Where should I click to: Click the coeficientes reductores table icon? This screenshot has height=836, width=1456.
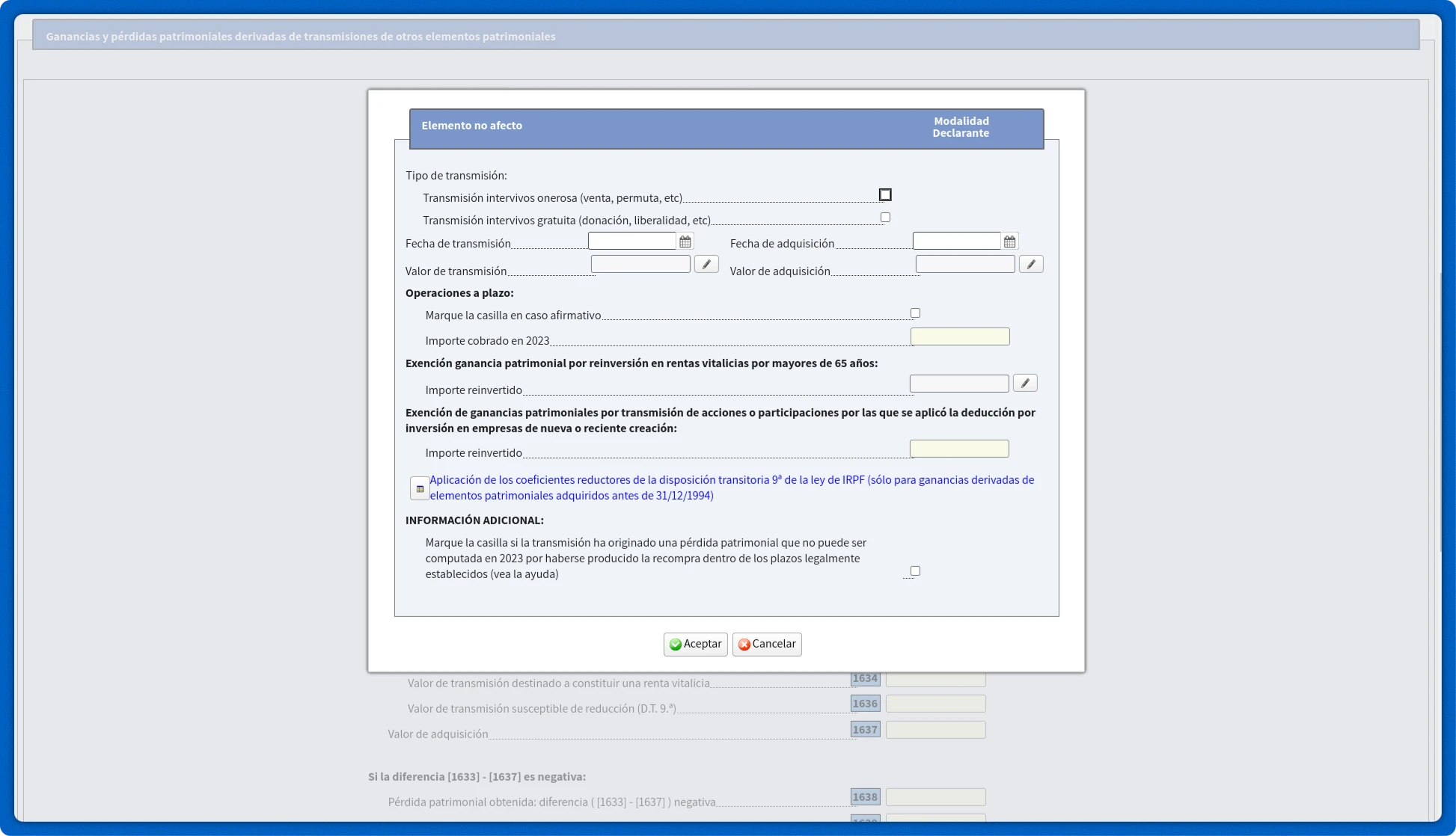coord(420,488)
